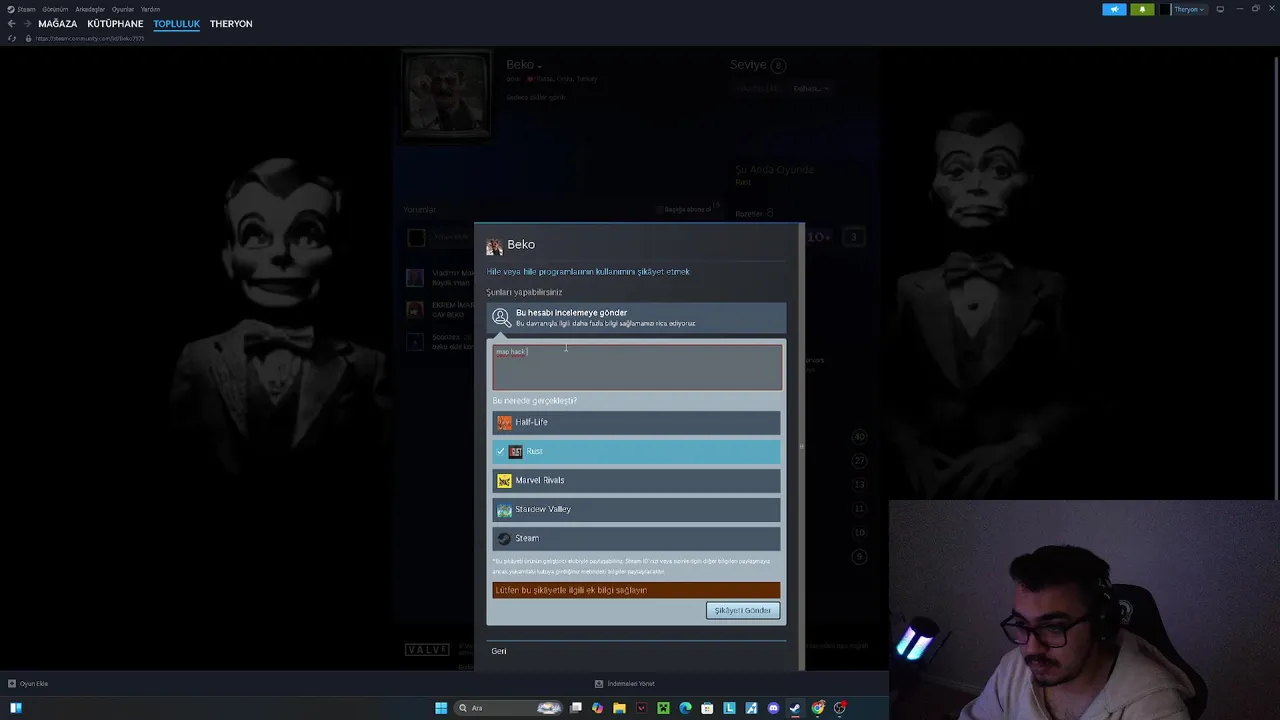Click the taskbar Ara search box
Screen dimensions: 1280x720
tap(509, 708)
